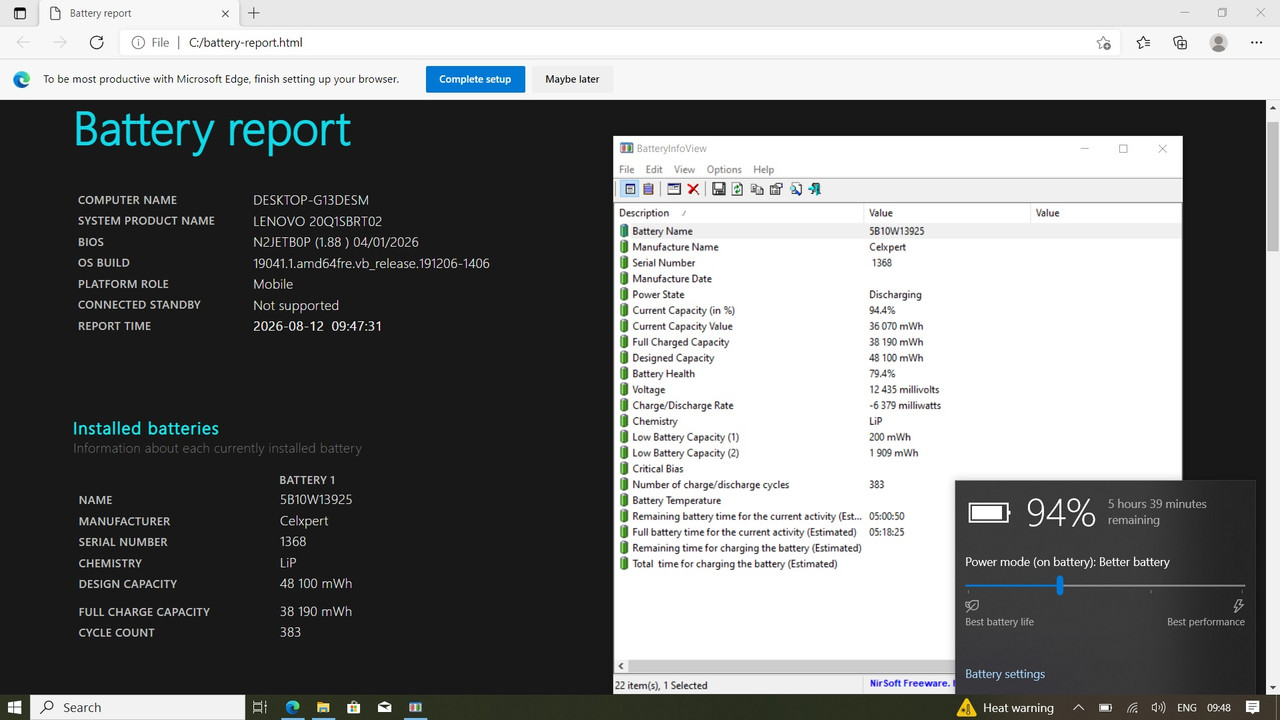1280x720 pixels.
Task: Open the Edit menu in BatteryInfoView
Action: [x=654, y=170]
